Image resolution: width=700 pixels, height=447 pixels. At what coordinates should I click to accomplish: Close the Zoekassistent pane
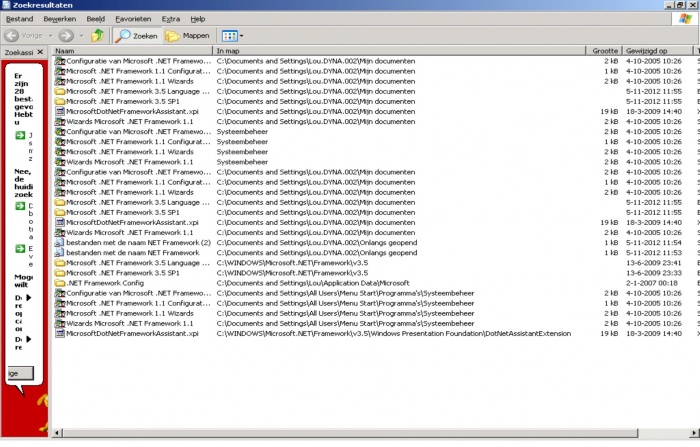[x=40, y=52]
